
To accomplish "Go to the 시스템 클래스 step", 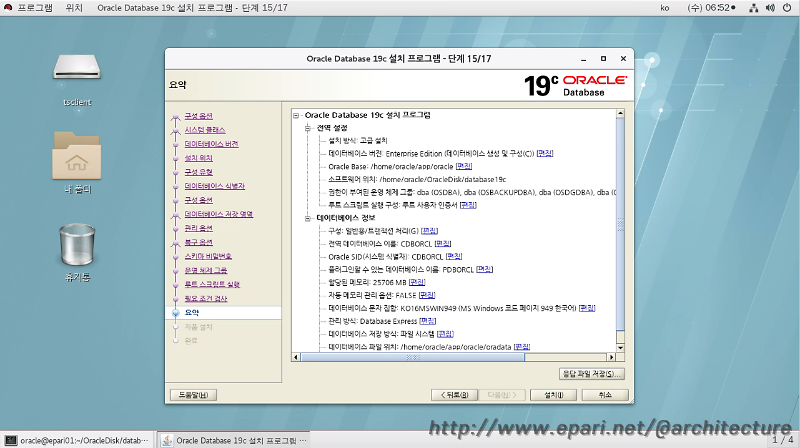I will tap(205, 130).
